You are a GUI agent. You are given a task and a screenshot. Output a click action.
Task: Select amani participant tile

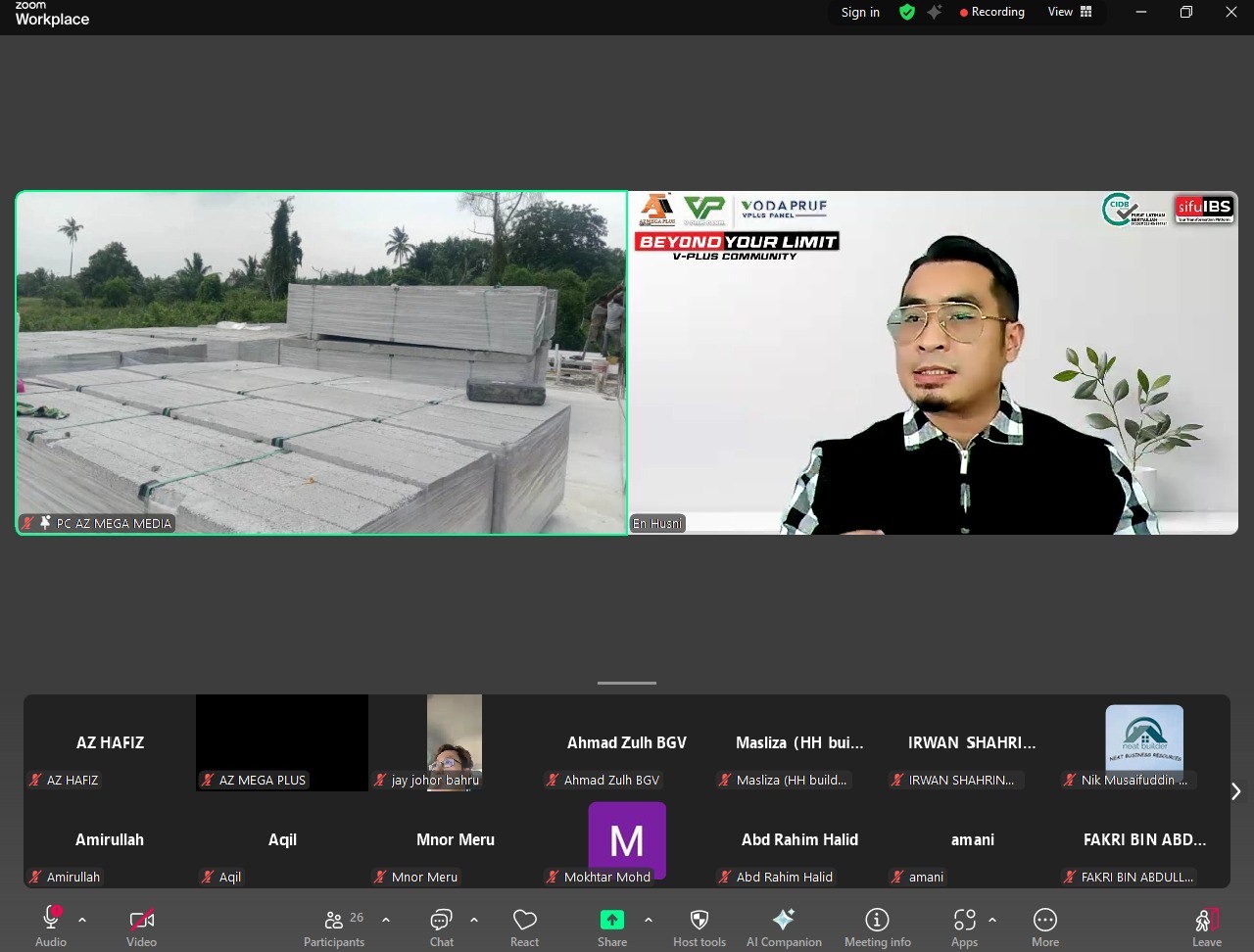click(972, 839)
